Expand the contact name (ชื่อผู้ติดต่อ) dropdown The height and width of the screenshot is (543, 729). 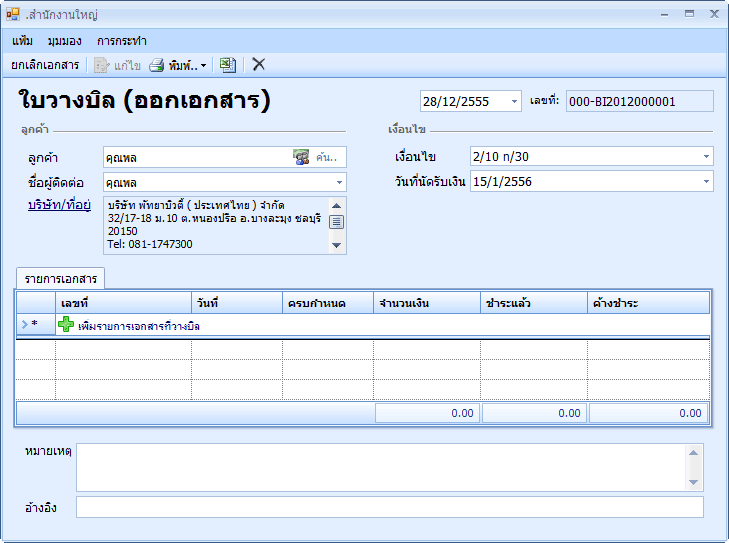[x=339, y=183]
